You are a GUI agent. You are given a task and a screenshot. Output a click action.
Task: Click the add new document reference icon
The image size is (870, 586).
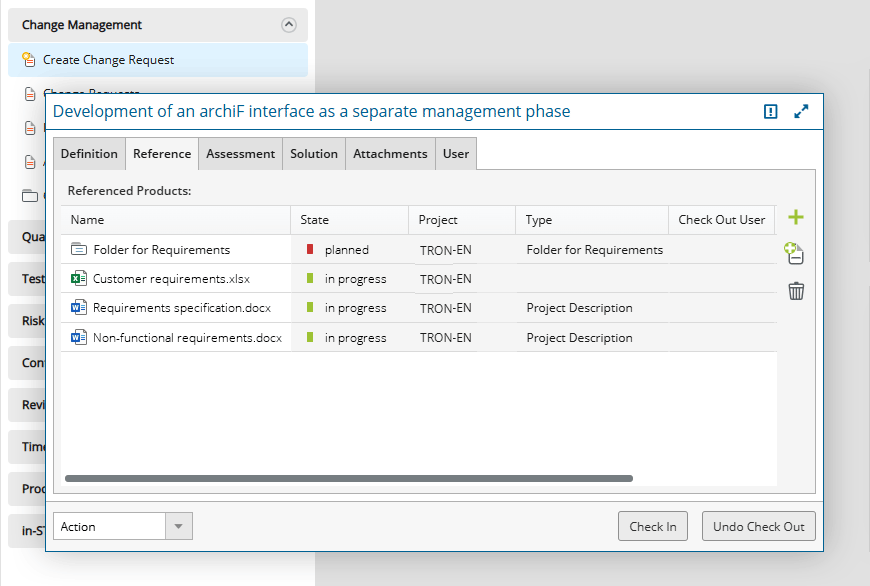(795, 254)
